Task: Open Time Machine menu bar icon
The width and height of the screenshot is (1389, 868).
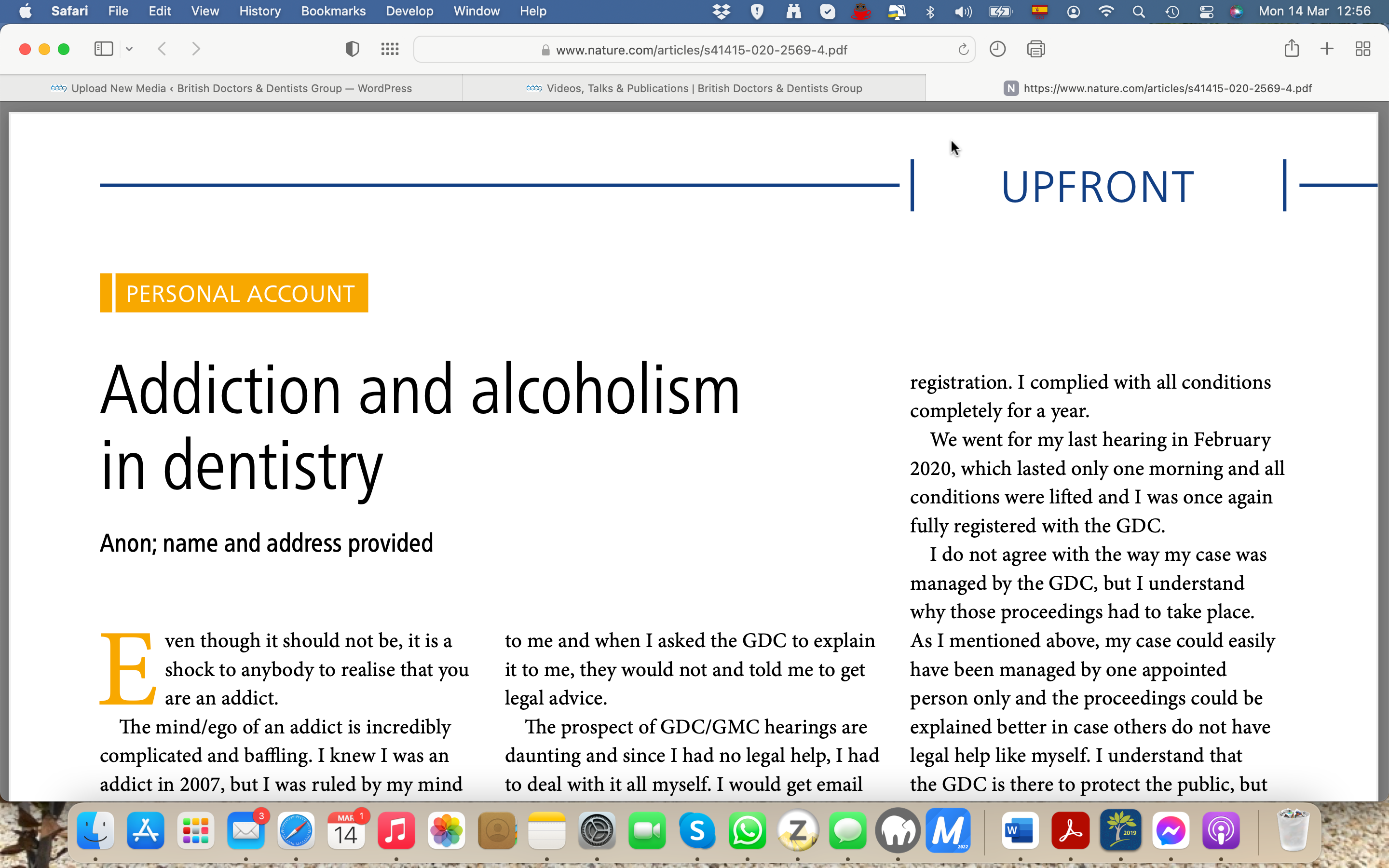Action: tap(1172, 12)
